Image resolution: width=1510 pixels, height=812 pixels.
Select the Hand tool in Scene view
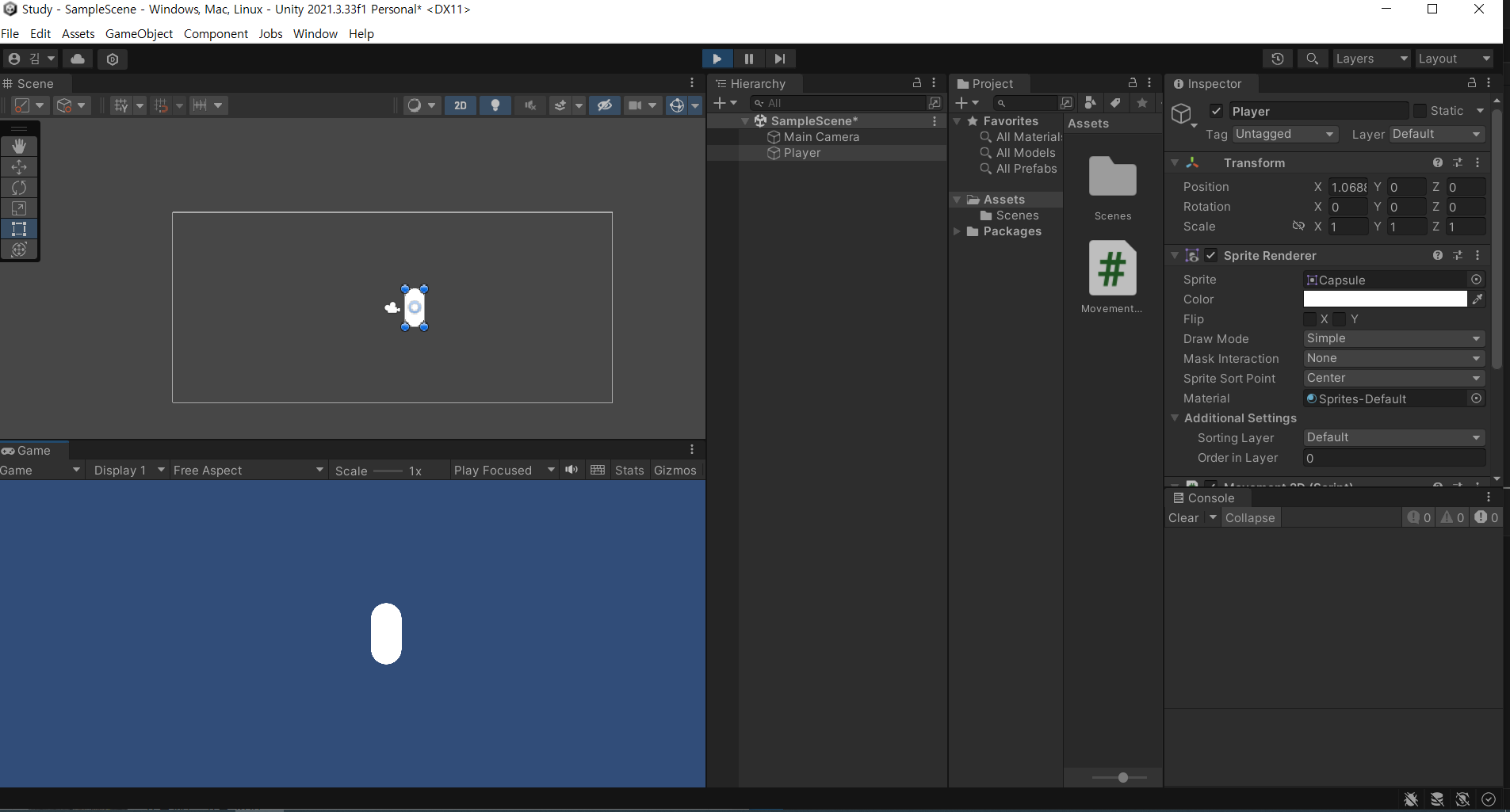click(x=19, y=147)
